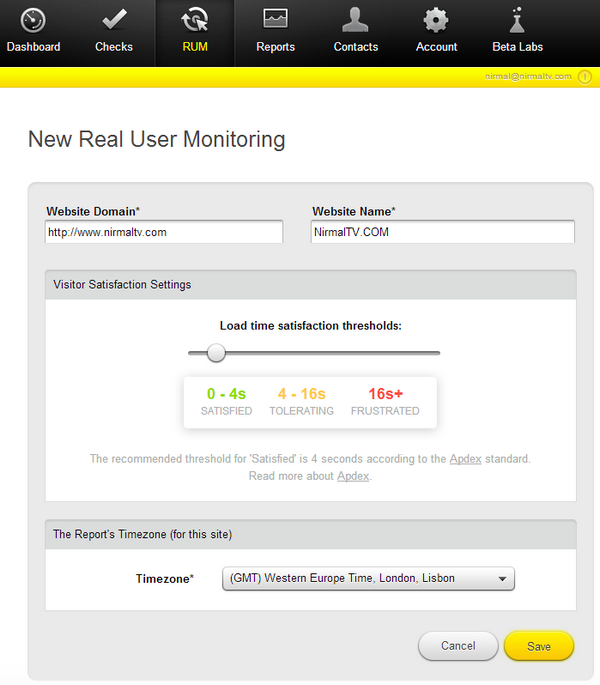Image resolution: width=600 pixels, height=685 pixels.
Task: Open the Western Europe Time combo box
Action: (x=368, y=578)
